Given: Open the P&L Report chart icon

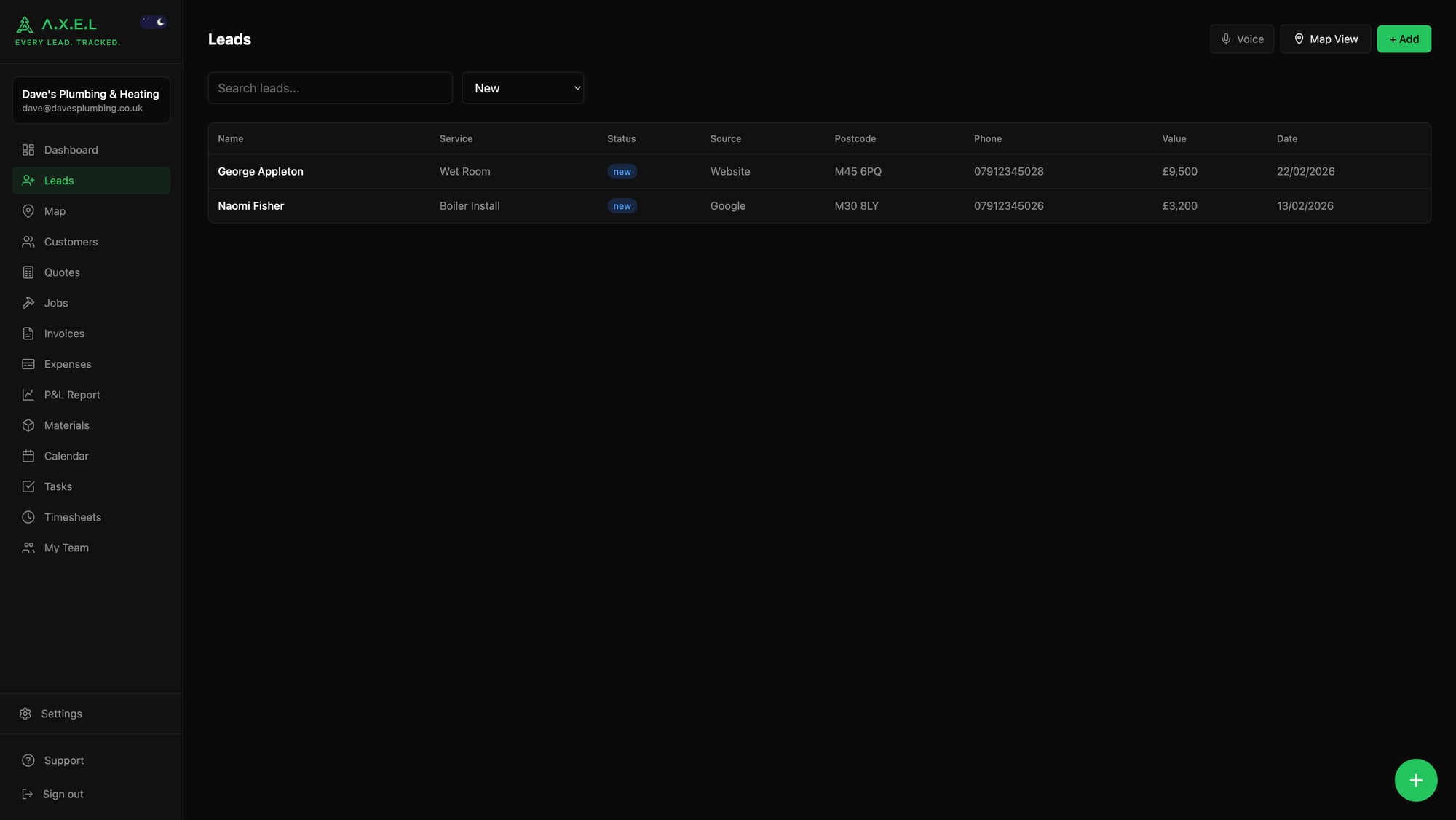Looking at the screenshot, I should (x=28, y=395).
